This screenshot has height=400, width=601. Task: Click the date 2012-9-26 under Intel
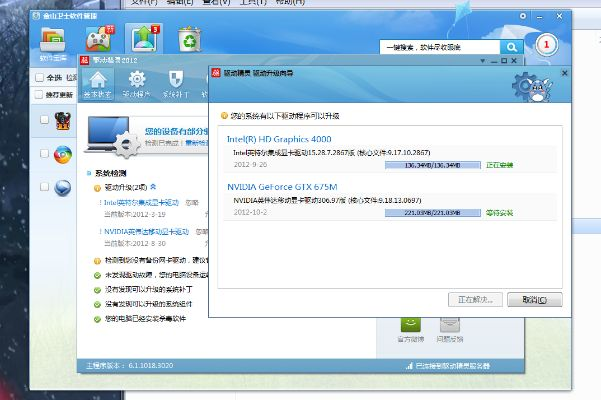click(x=250, y=164)
